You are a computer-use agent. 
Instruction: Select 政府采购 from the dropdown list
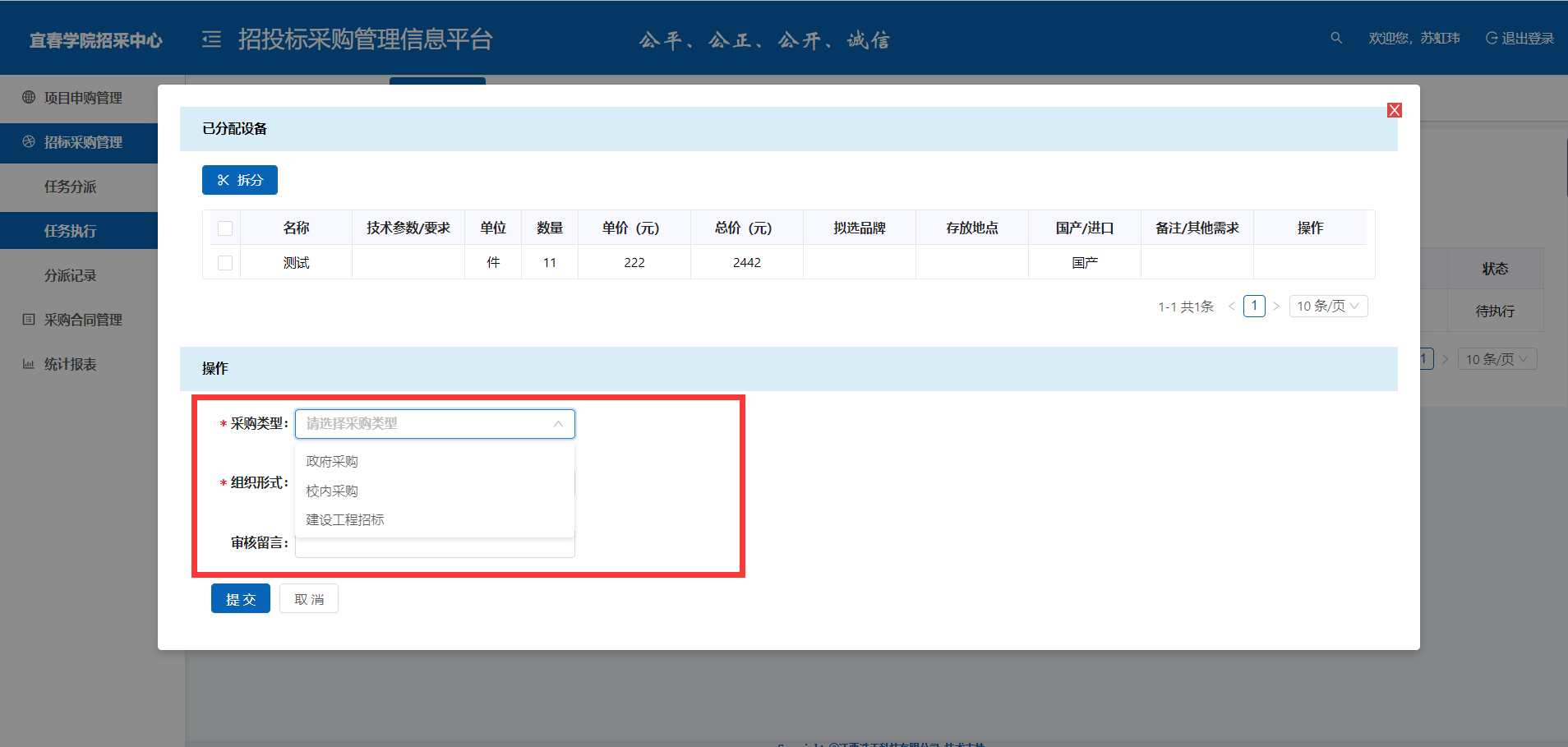coord(332,462)
